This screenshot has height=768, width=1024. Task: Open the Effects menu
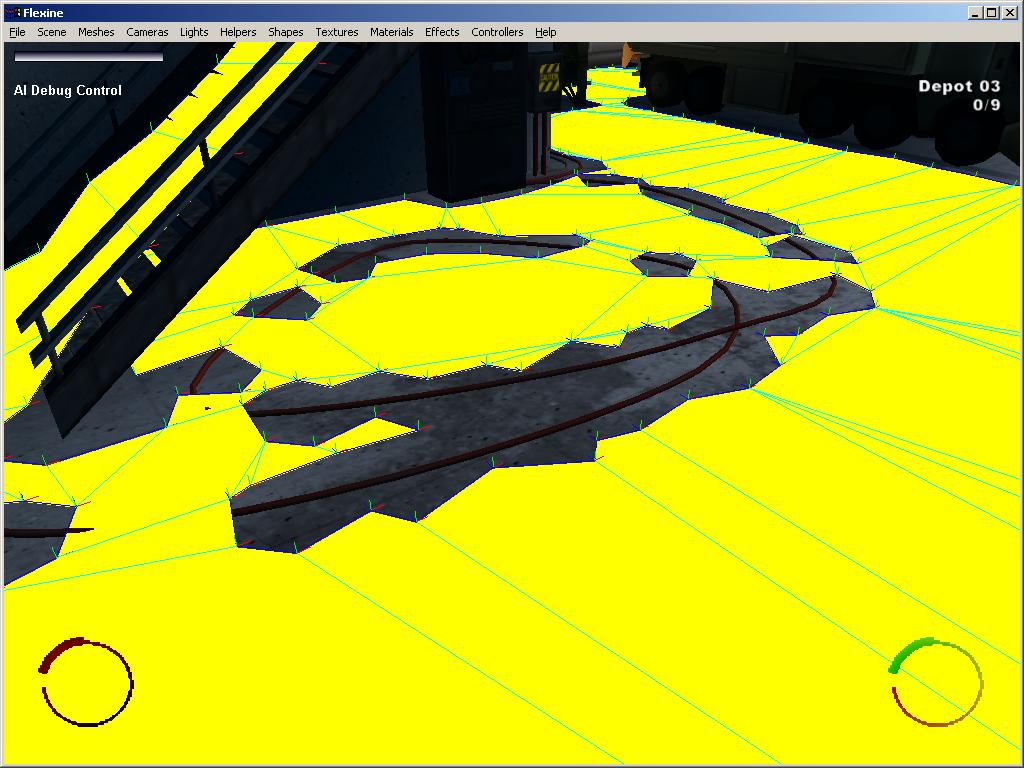click(442, 32)
